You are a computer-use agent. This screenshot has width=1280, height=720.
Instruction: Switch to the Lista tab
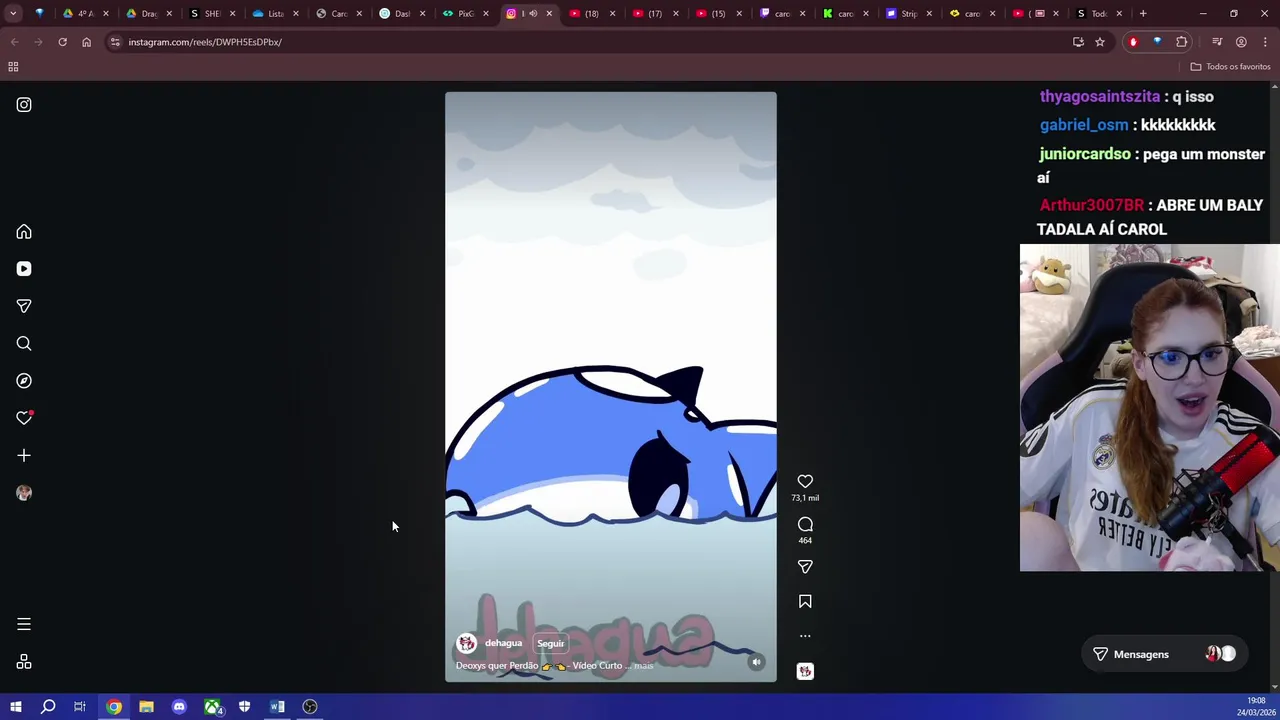275,14
